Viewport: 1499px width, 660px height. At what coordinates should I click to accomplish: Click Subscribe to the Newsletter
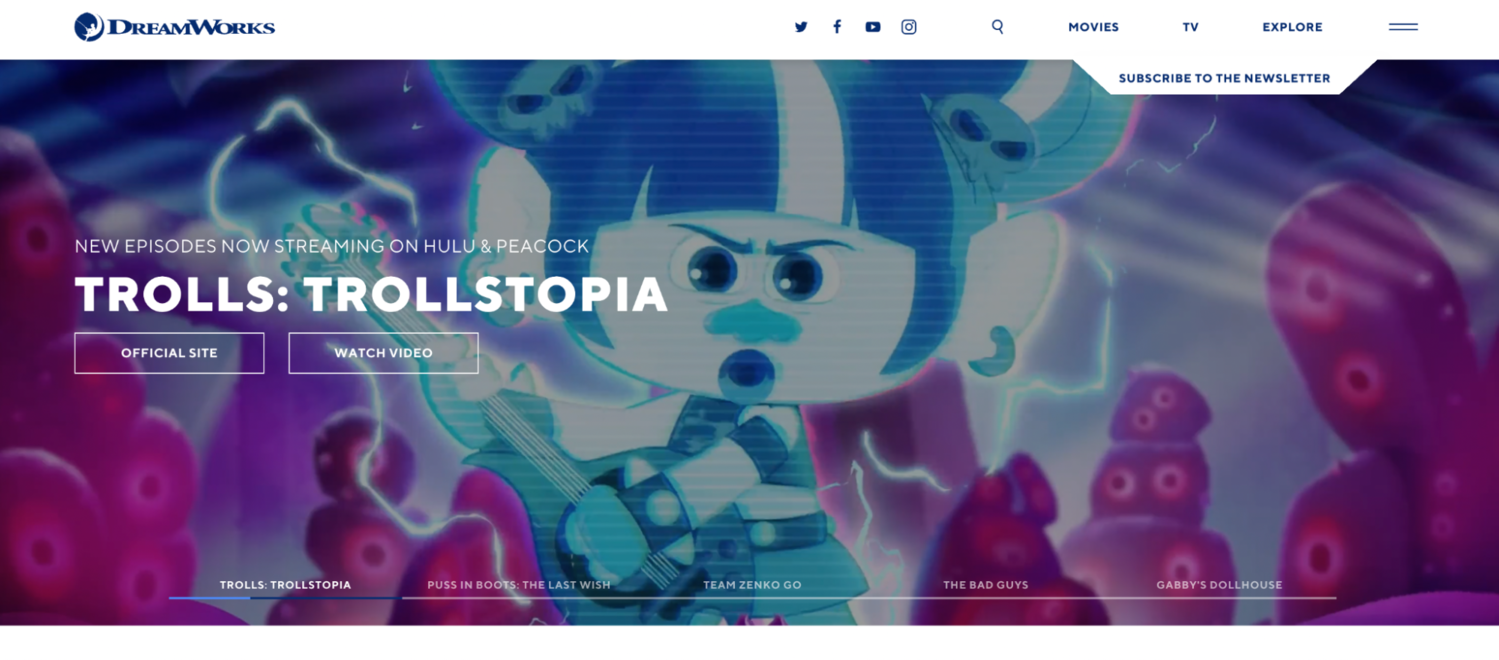1224,78
